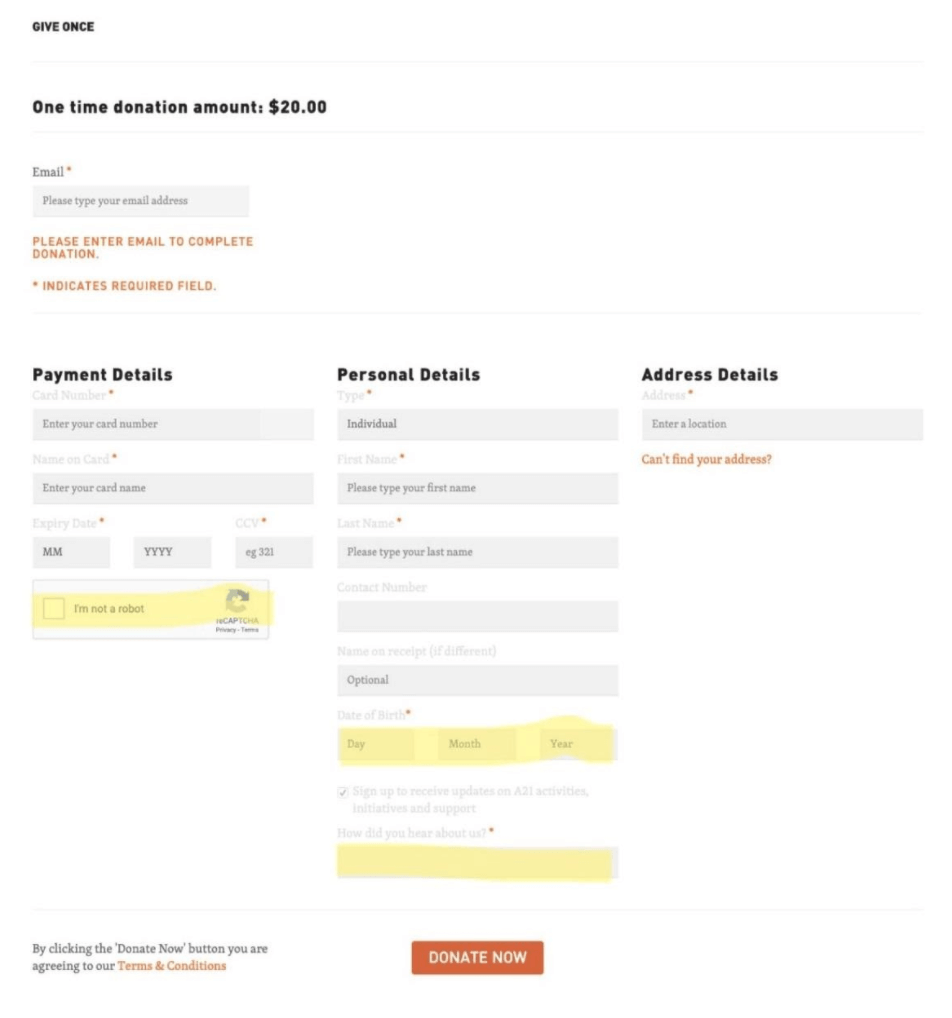The width and height of the screenshot is (952, 1018).
Task: Click the Can't find your address link
Action: [x=706, y=460]
